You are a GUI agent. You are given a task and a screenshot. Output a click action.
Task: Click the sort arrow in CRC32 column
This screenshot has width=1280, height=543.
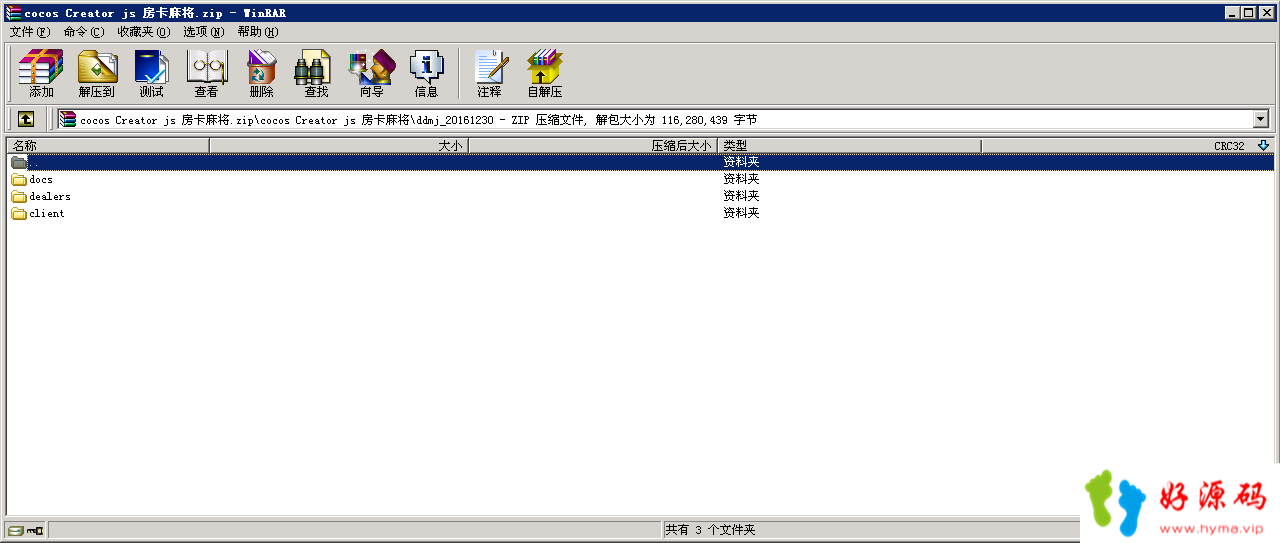(1263, 145)
